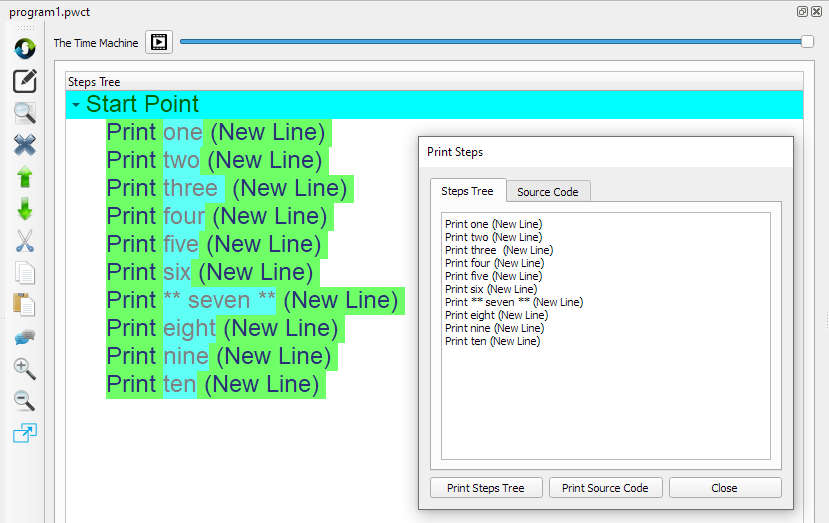
Task: Click the zoom in magnifier icon
Action: pyautogui.click(x=25, y=369)
